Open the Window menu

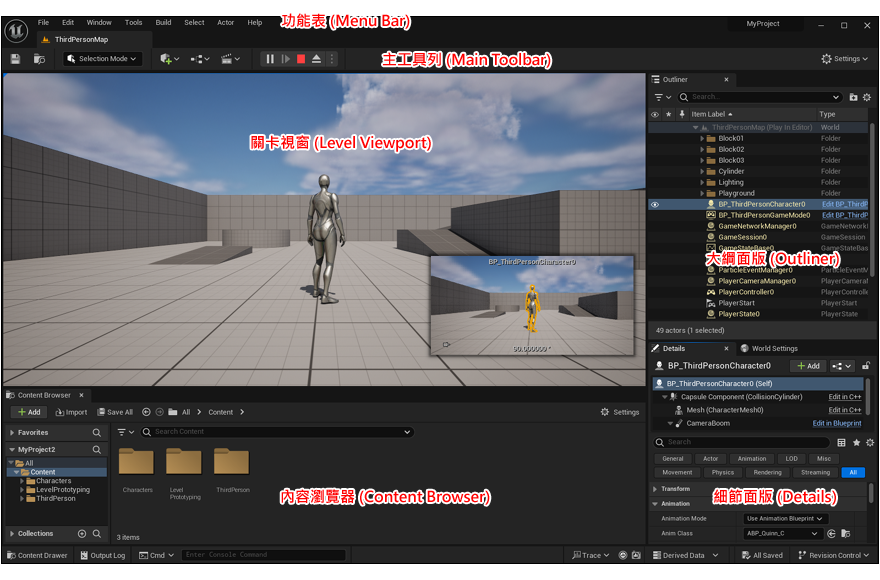click(x=99, y=22)
